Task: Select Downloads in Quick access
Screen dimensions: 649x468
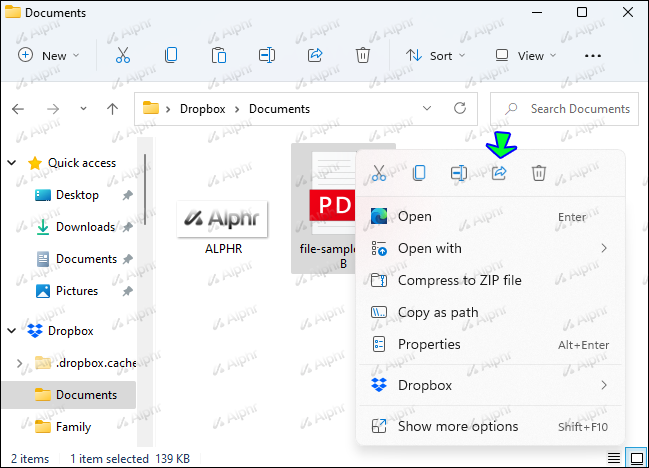Action: [85, 227]
